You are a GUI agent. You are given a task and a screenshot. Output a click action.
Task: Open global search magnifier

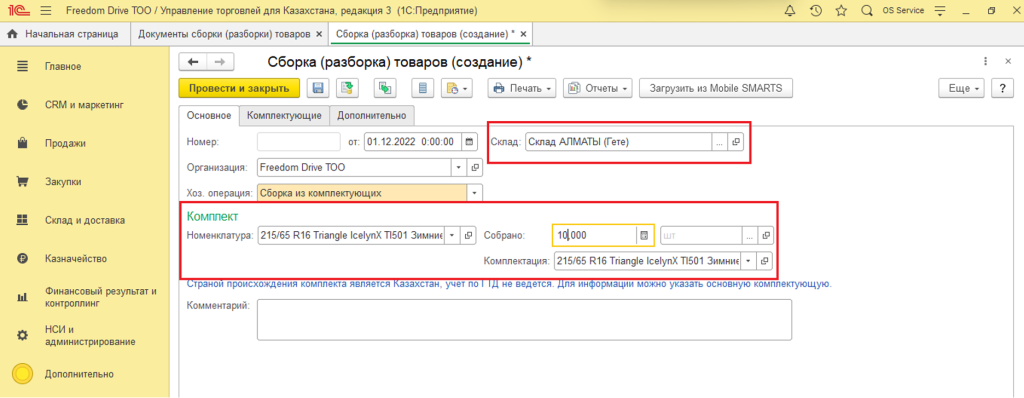pyautogui.click(x=867, y=11)
